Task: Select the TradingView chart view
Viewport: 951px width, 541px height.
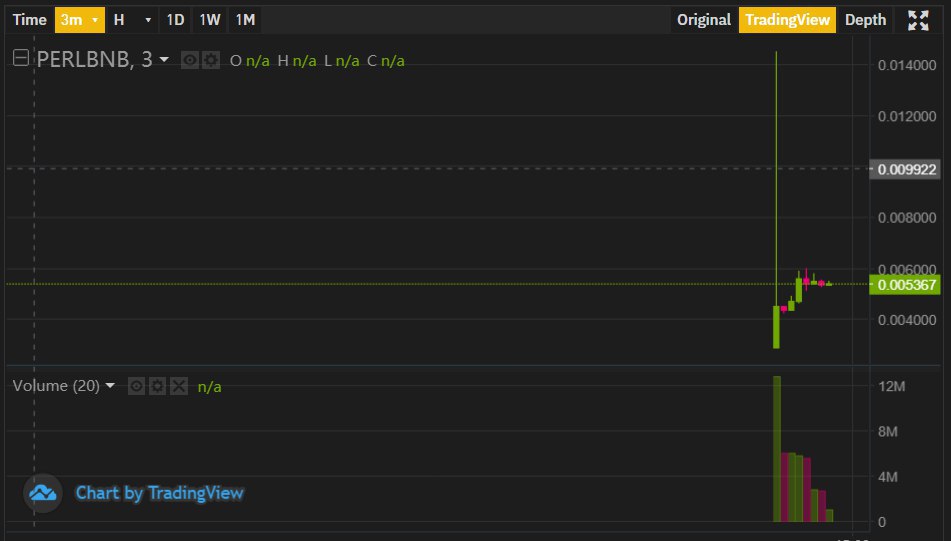Action: pyautogui.click(x=787, y=20)
